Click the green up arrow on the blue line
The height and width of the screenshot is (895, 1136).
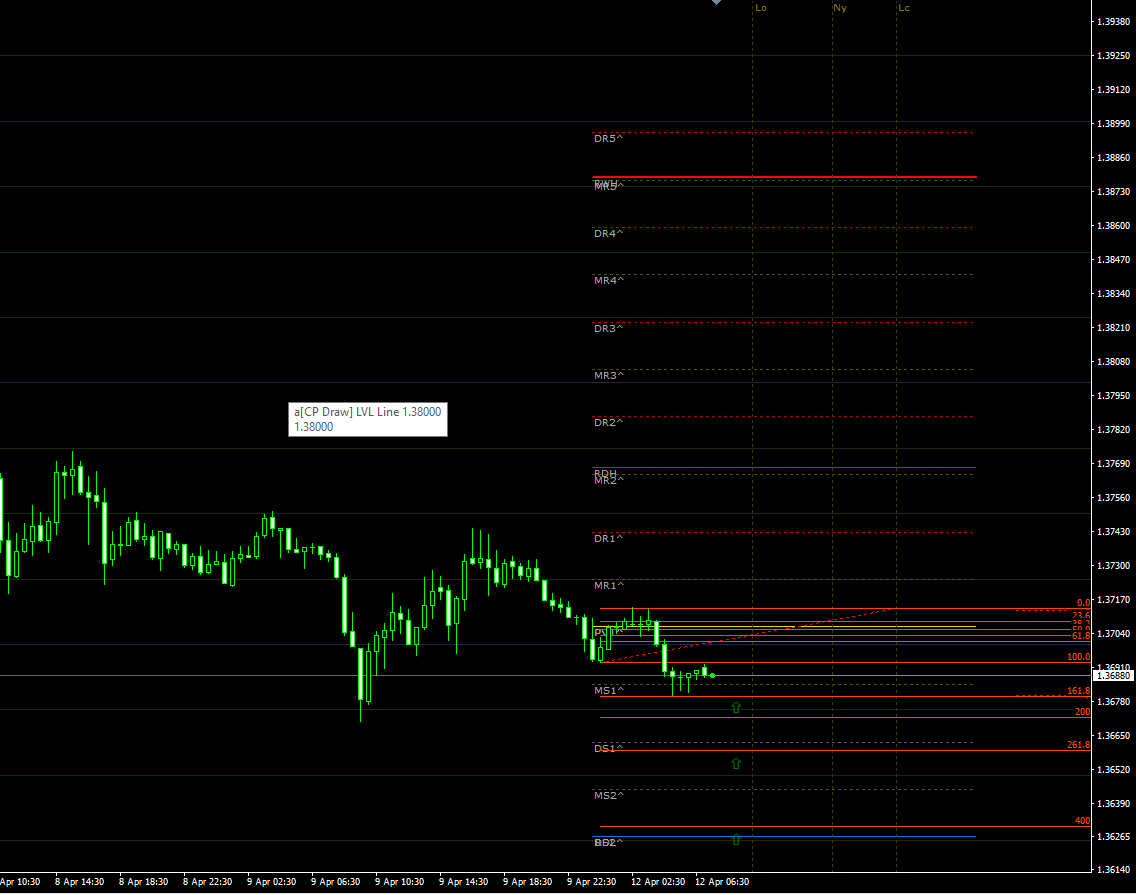point(736,838)
